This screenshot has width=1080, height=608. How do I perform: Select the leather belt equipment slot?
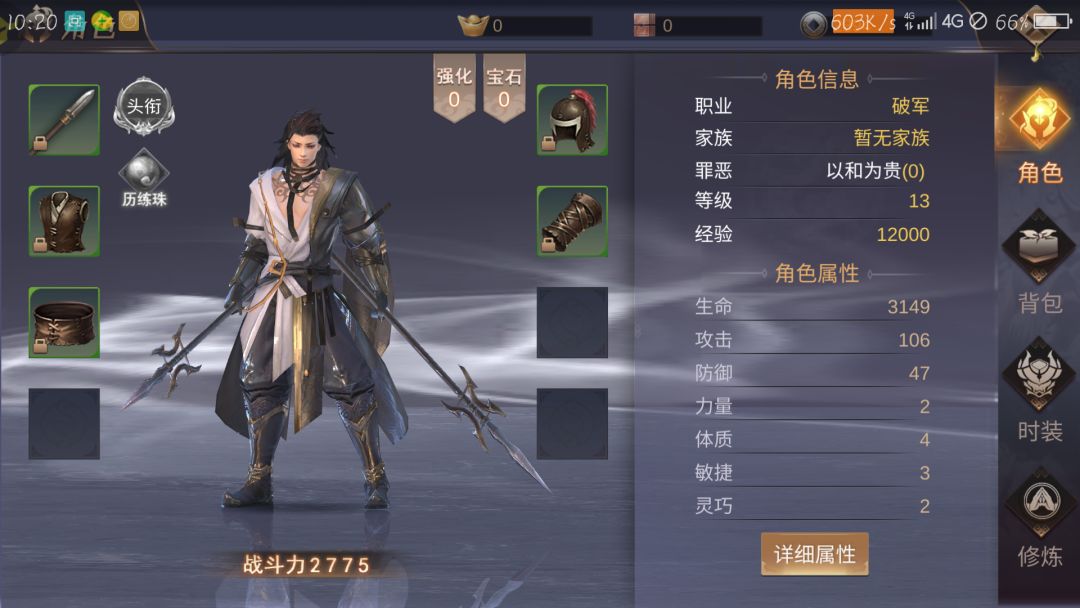[x=64, y=322]
